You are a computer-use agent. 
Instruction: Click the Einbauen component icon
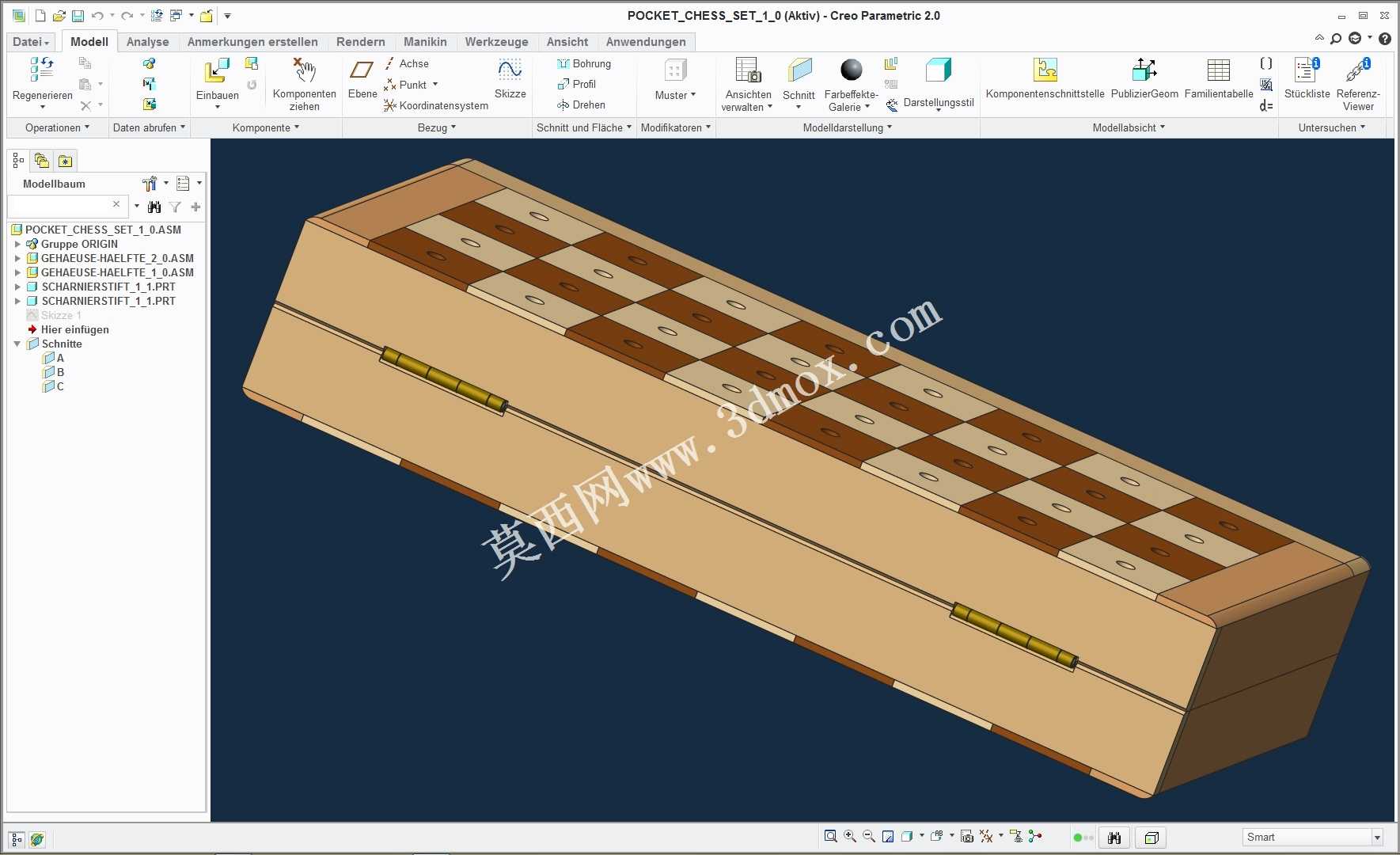point(217,70)
